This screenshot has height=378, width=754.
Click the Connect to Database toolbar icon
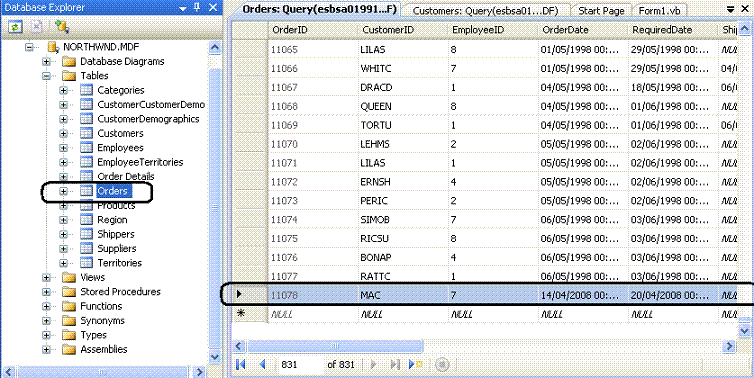point(61,26)
